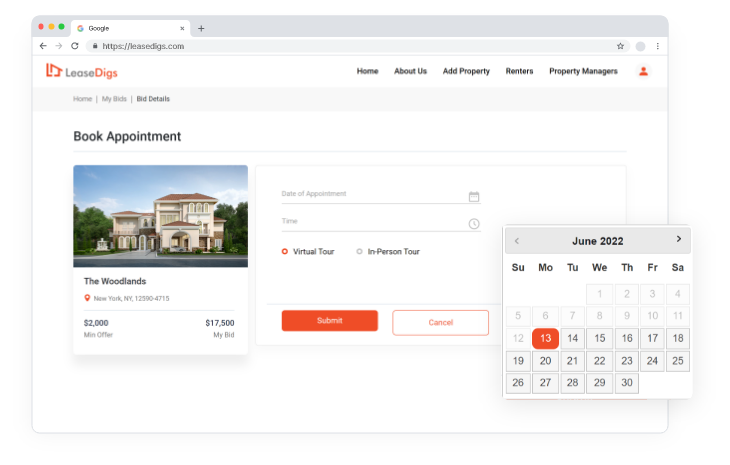This screenshot has width=730, height=465.
Task: Click the $2,000 Min Offer value
Action: click(x=96, y=323)
